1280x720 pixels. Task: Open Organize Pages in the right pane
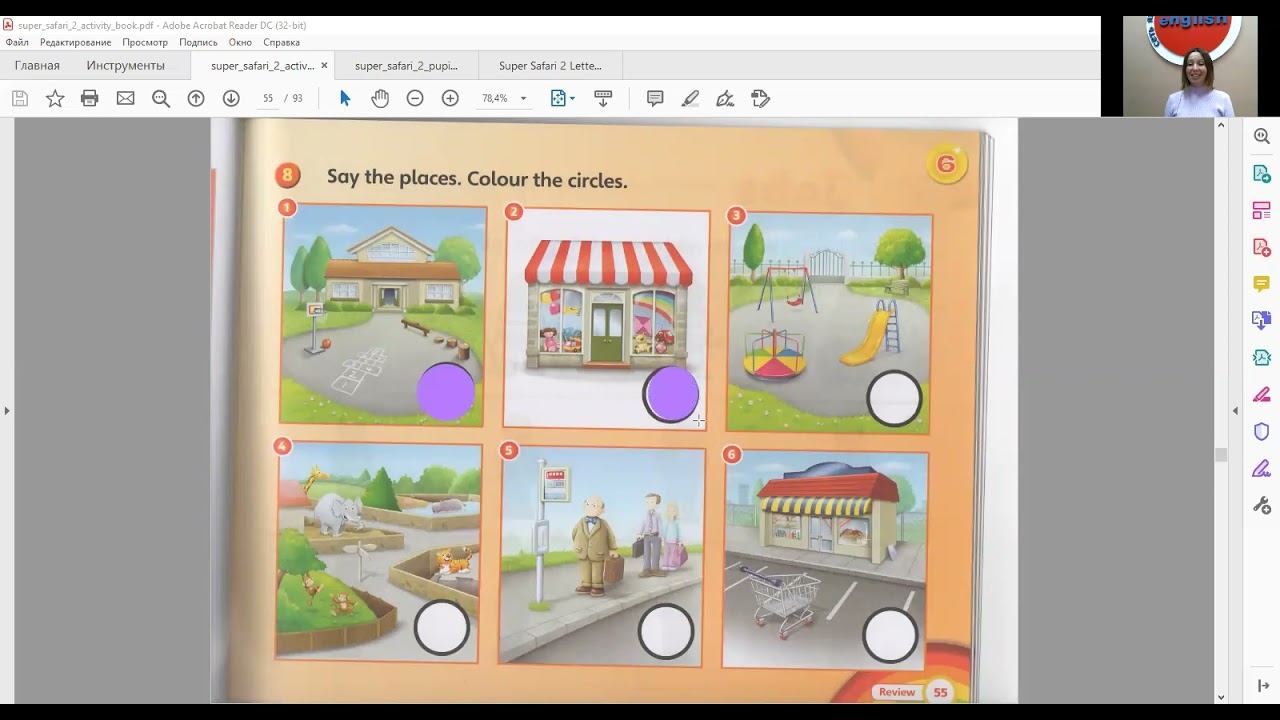coord(1262,211)
